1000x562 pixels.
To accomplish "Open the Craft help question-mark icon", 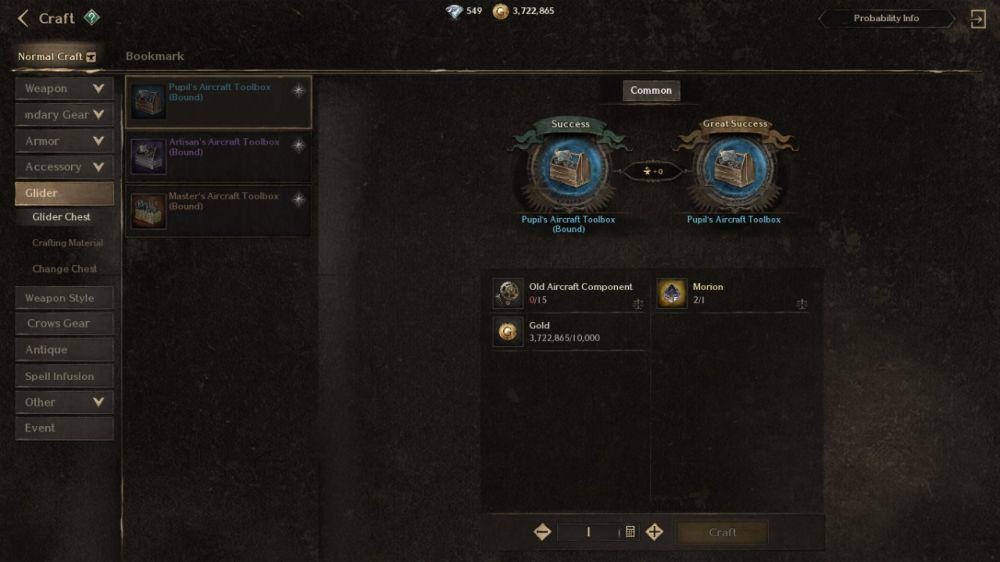I will coord(92,17).
